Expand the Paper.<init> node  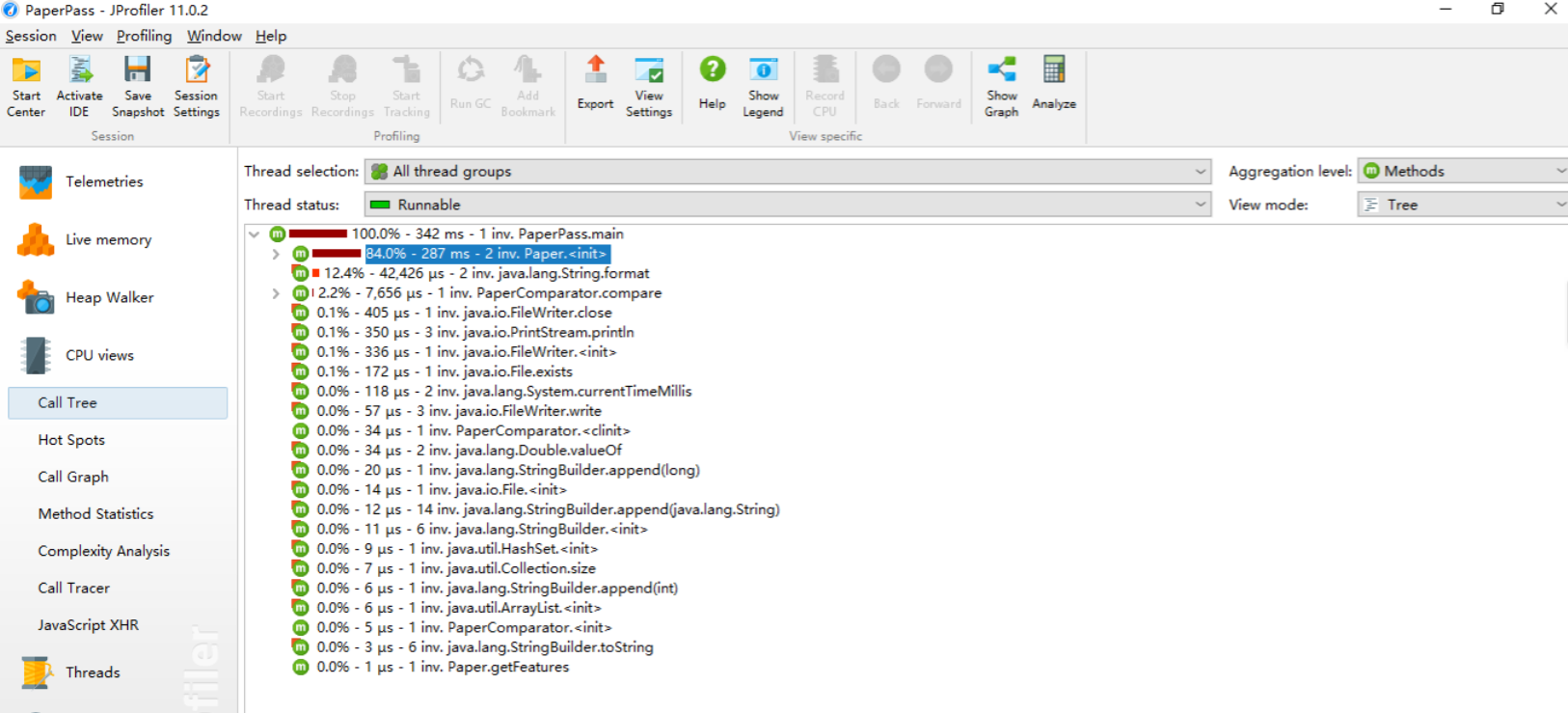[276, 254]
